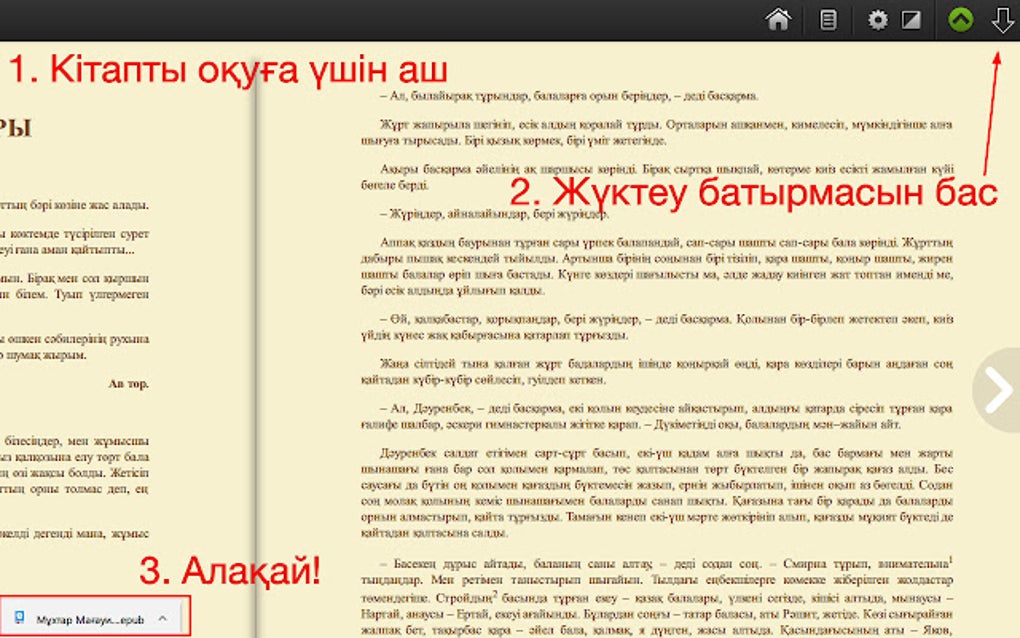Expand options chevron beside the epub download

tap(163, 618)
